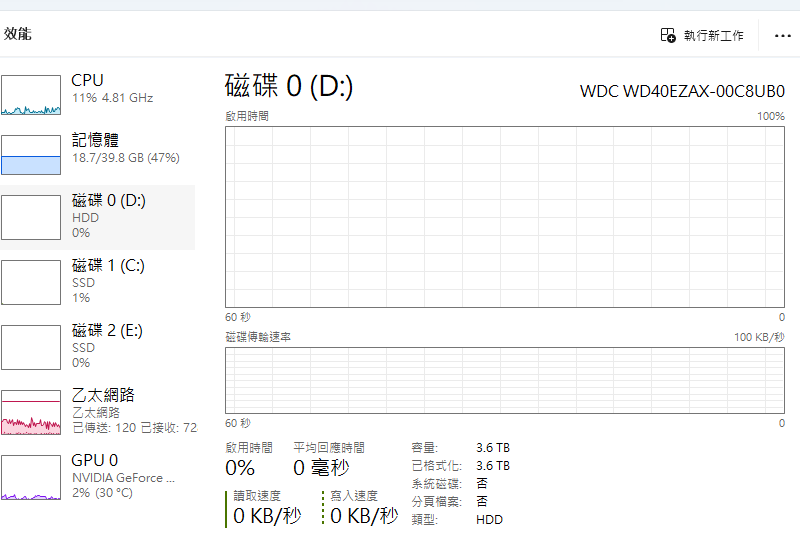Viewport: 800px width, 547px height.
Task: Click the 磁碟傳輸速率 transfer rate graph
Action: click(x=505, y=380)
